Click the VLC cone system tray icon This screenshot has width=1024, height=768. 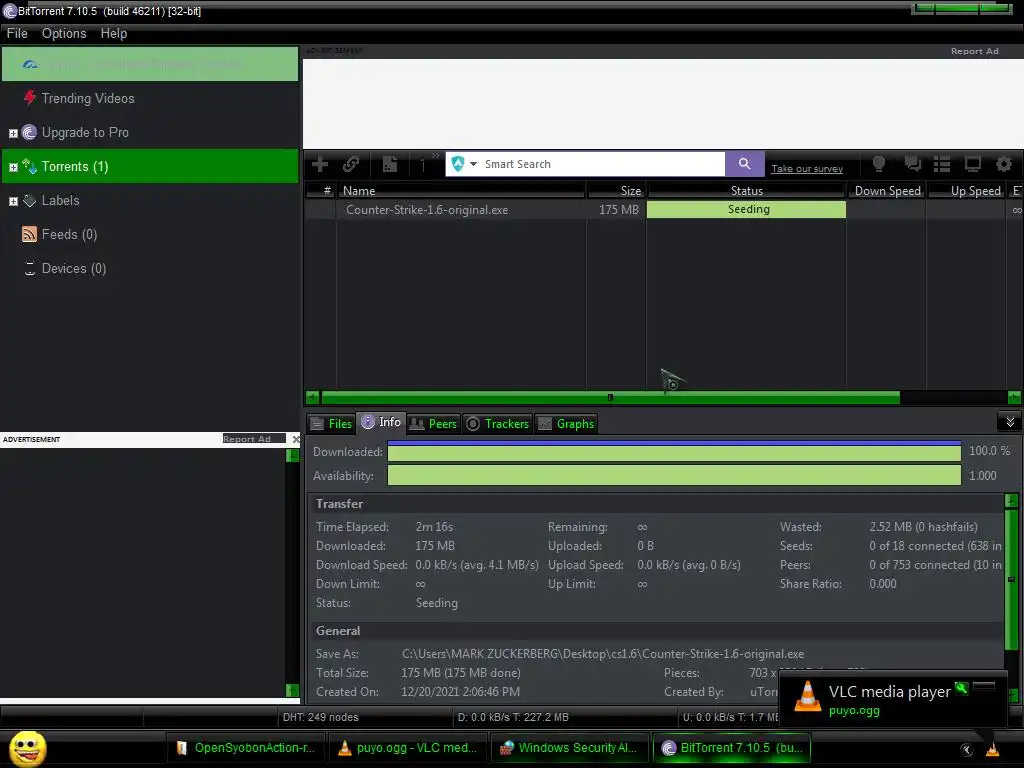point(993,750)
